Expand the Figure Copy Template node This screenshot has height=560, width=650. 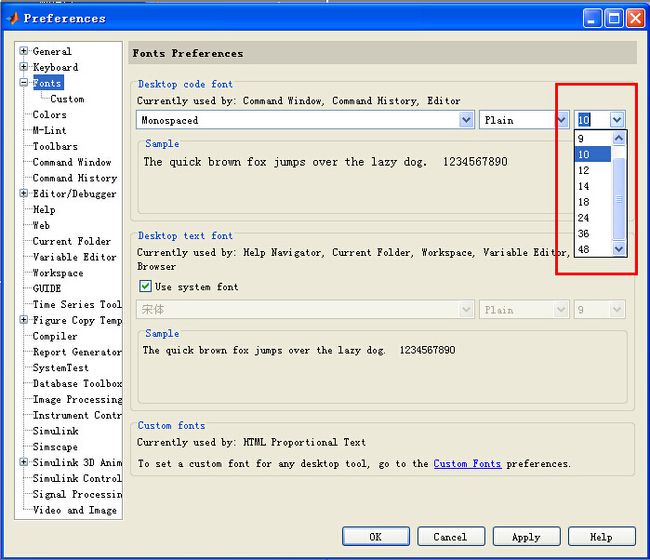coord(24,320)
